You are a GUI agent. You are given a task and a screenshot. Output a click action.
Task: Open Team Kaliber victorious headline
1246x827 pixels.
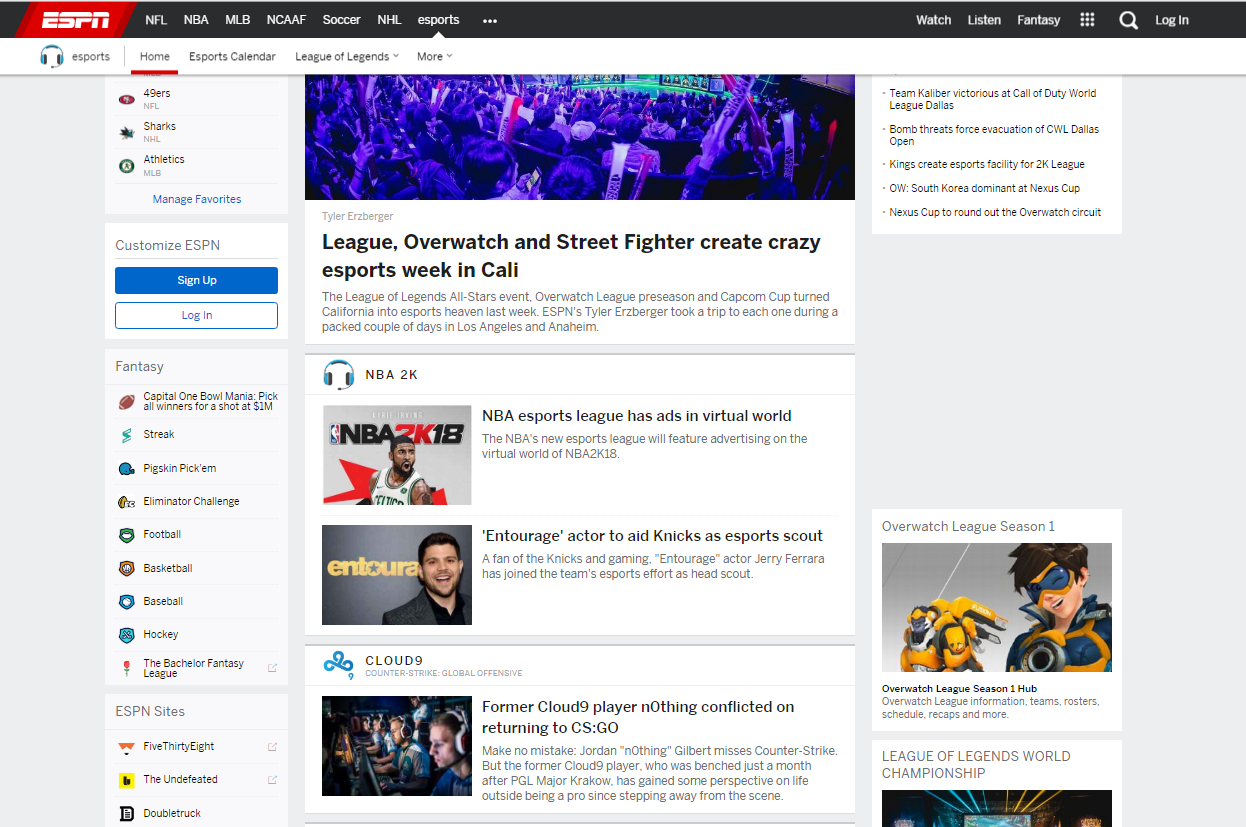[x=993, y=99]
